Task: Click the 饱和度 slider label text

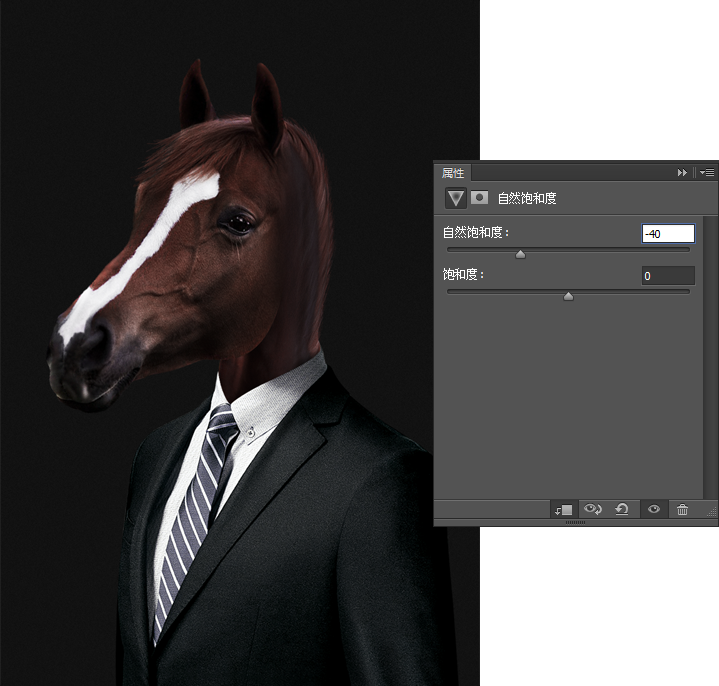Action: tap(463, 274)
